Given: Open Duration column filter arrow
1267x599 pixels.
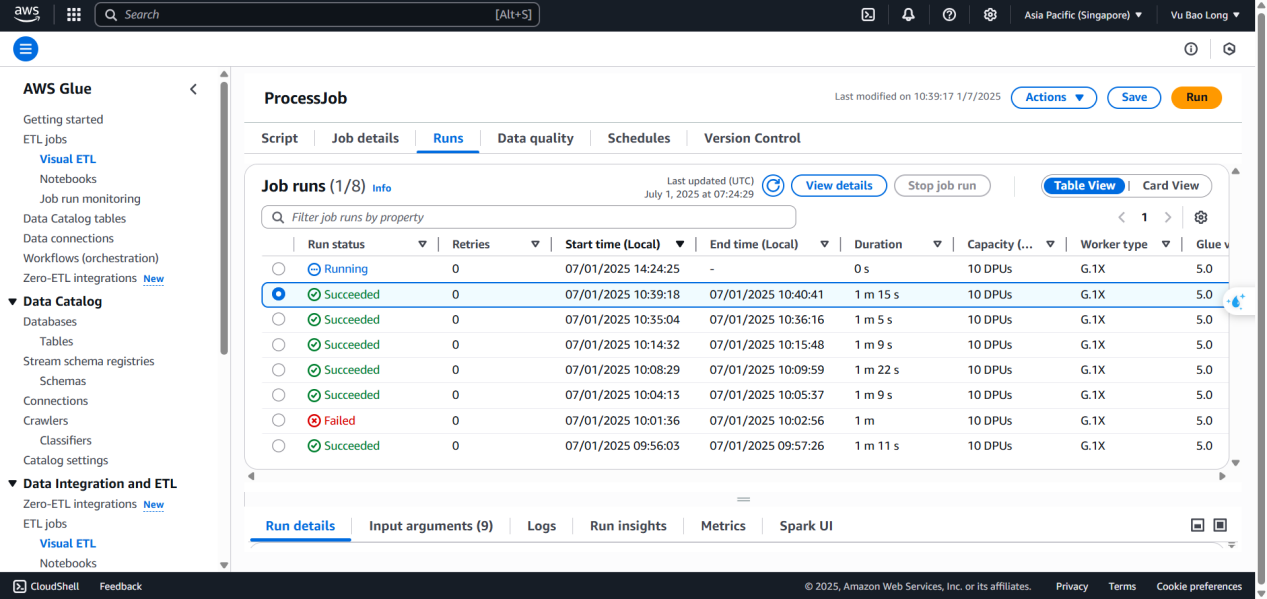Looking at the screenshot, I should [937, 244].
